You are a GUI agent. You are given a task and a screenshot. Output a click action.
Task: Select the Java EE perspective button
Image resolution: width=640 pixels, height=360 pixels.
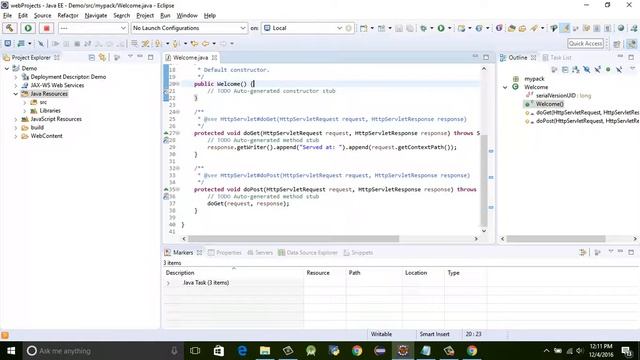coord(631,44)
